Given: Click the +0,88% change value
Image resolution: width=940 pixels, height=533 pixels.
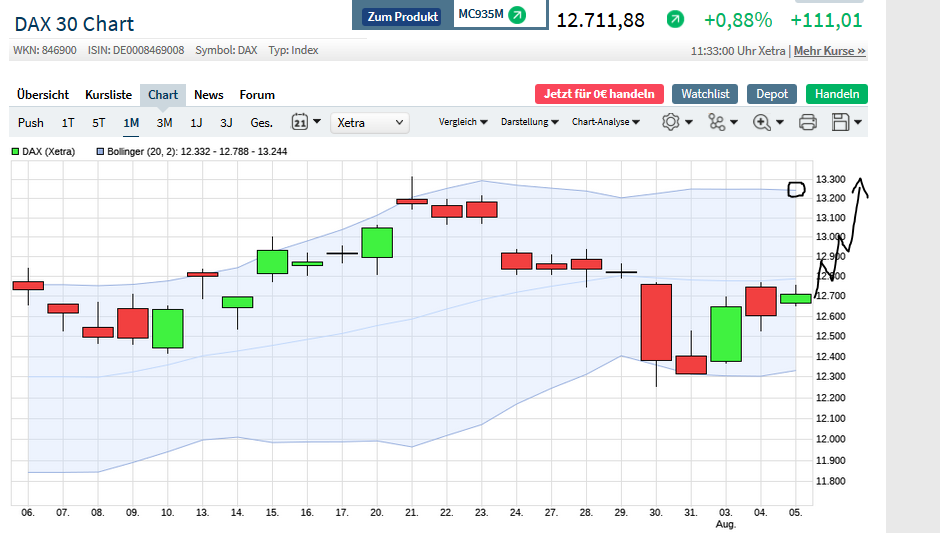Looking at the screenshot, I should pyautogui.click(x=738, y=20).
